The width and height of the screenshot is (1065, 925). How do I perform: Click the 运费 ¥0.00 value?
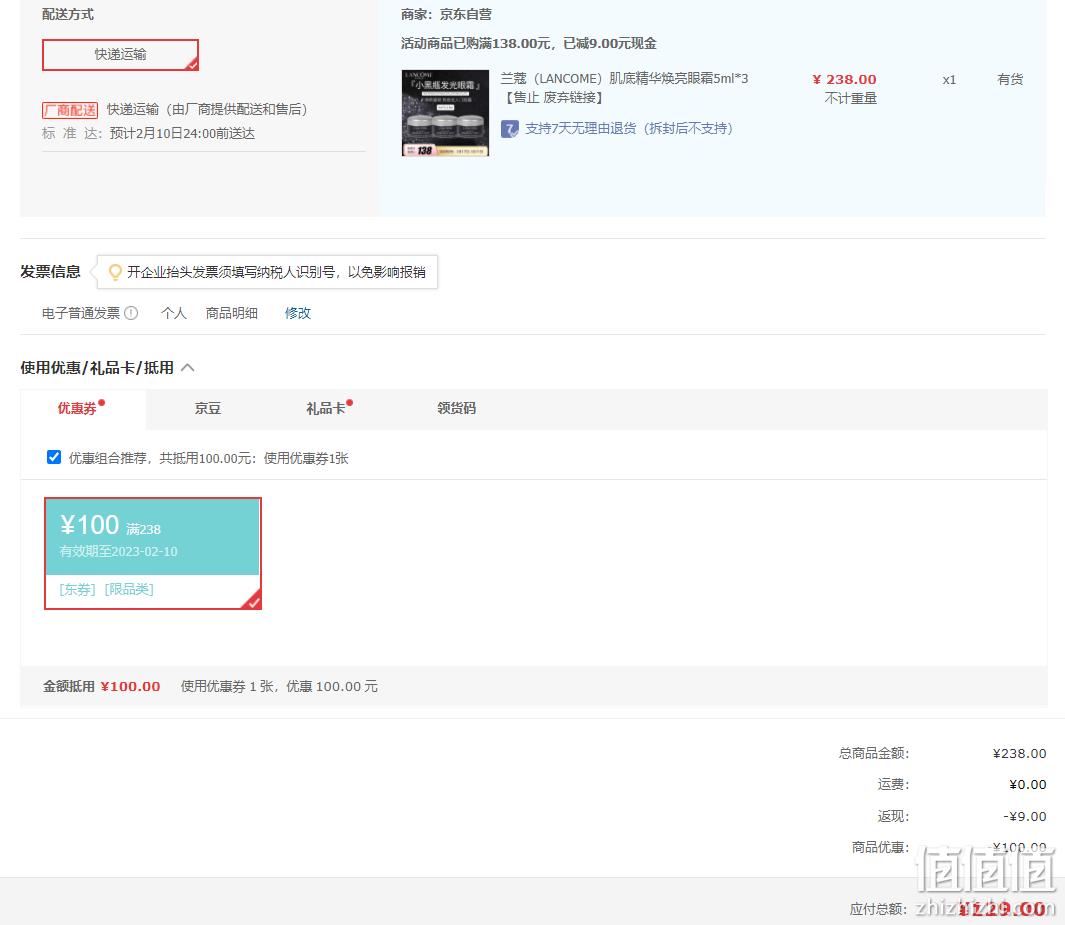tap(1028, 784)
